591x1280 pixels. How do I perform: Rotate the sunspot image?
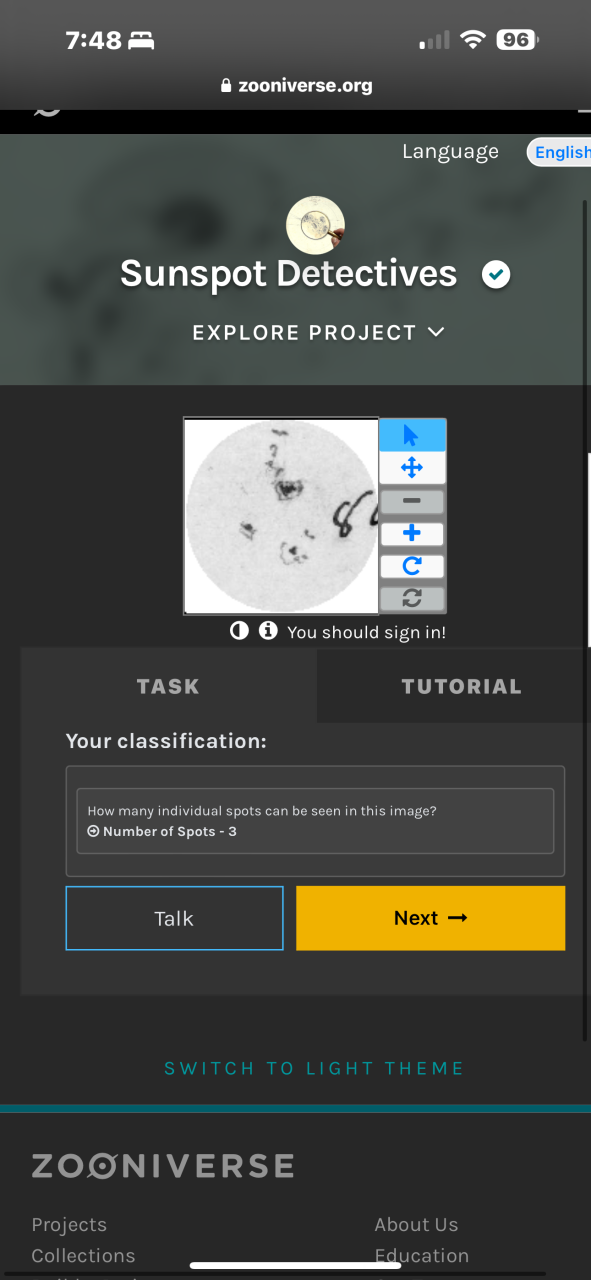(412, 566)
